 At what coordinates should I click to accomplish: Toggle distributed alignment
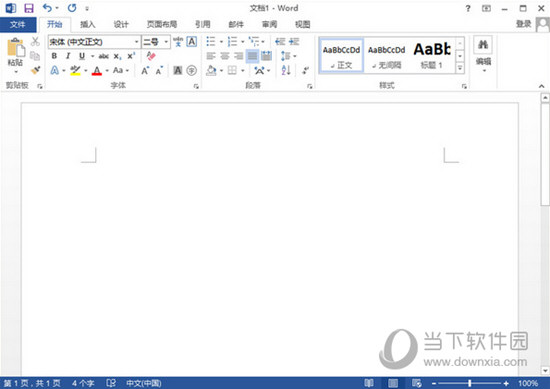(267, 56)
